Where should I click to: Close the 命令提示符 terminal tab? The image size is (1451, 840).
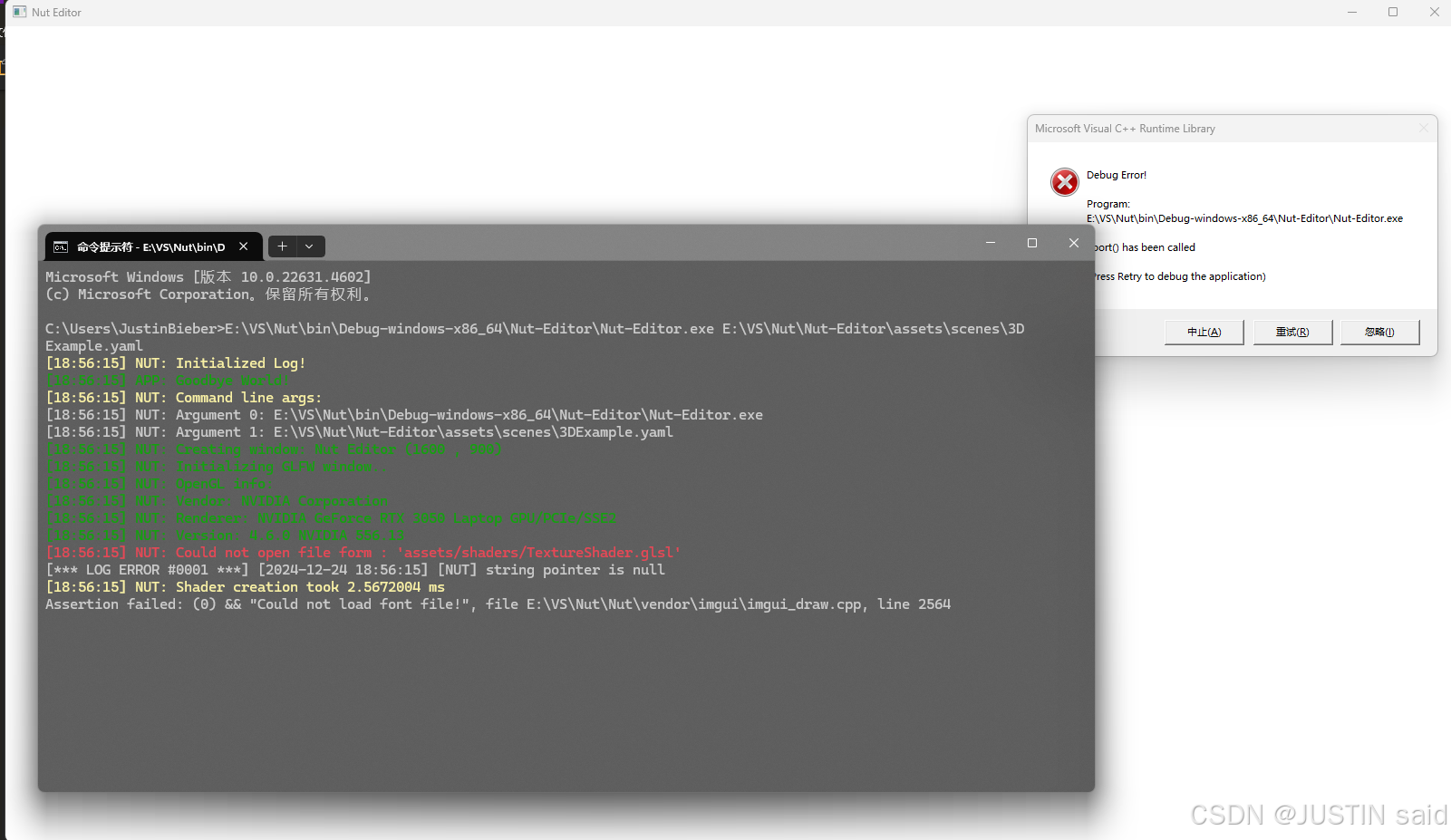[244, 246]
